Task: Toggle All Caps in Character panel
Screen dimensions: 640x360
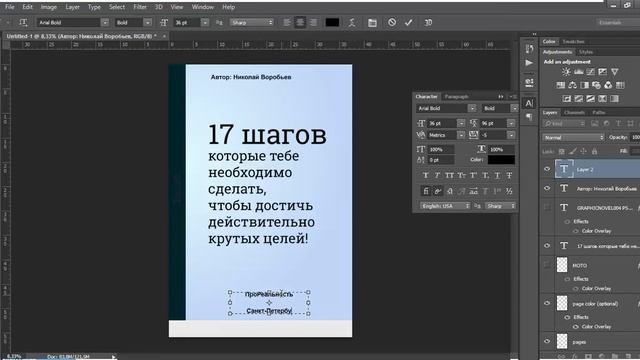Action: click(x=449, y=176)
